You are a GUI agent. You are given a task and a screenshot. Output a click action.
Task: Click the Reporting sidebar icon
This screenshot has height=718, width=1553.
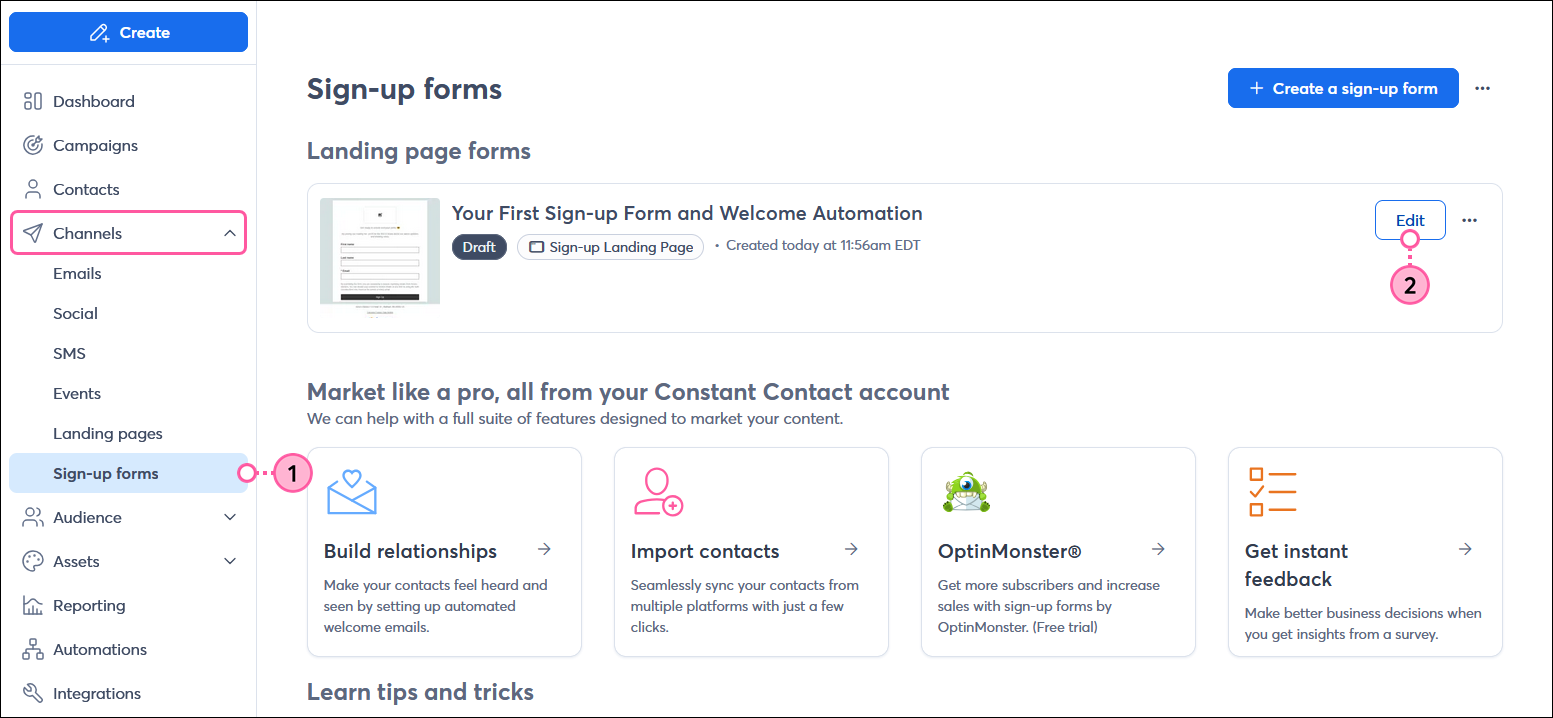(x=33, y=605)
